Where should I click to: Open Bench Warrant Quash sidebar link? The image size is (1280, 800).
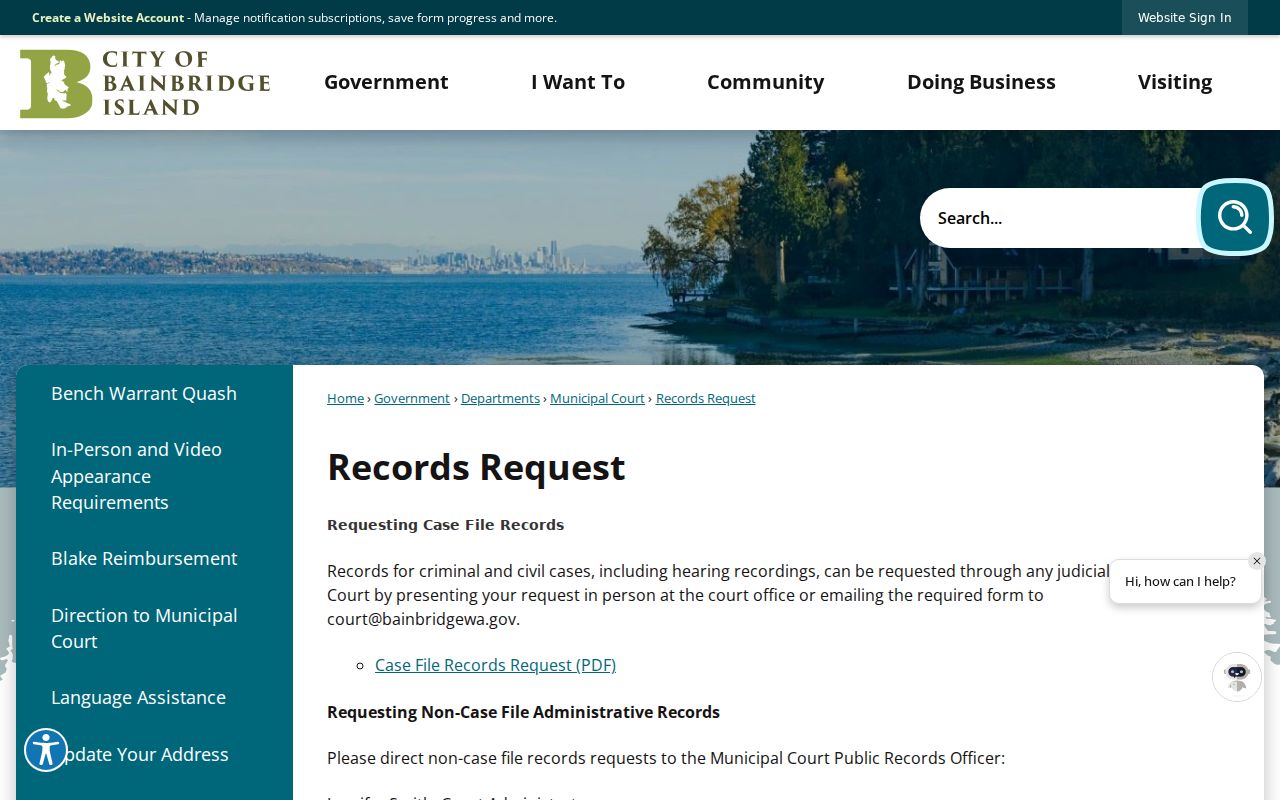pyautogui.click(x=144, y=393)
